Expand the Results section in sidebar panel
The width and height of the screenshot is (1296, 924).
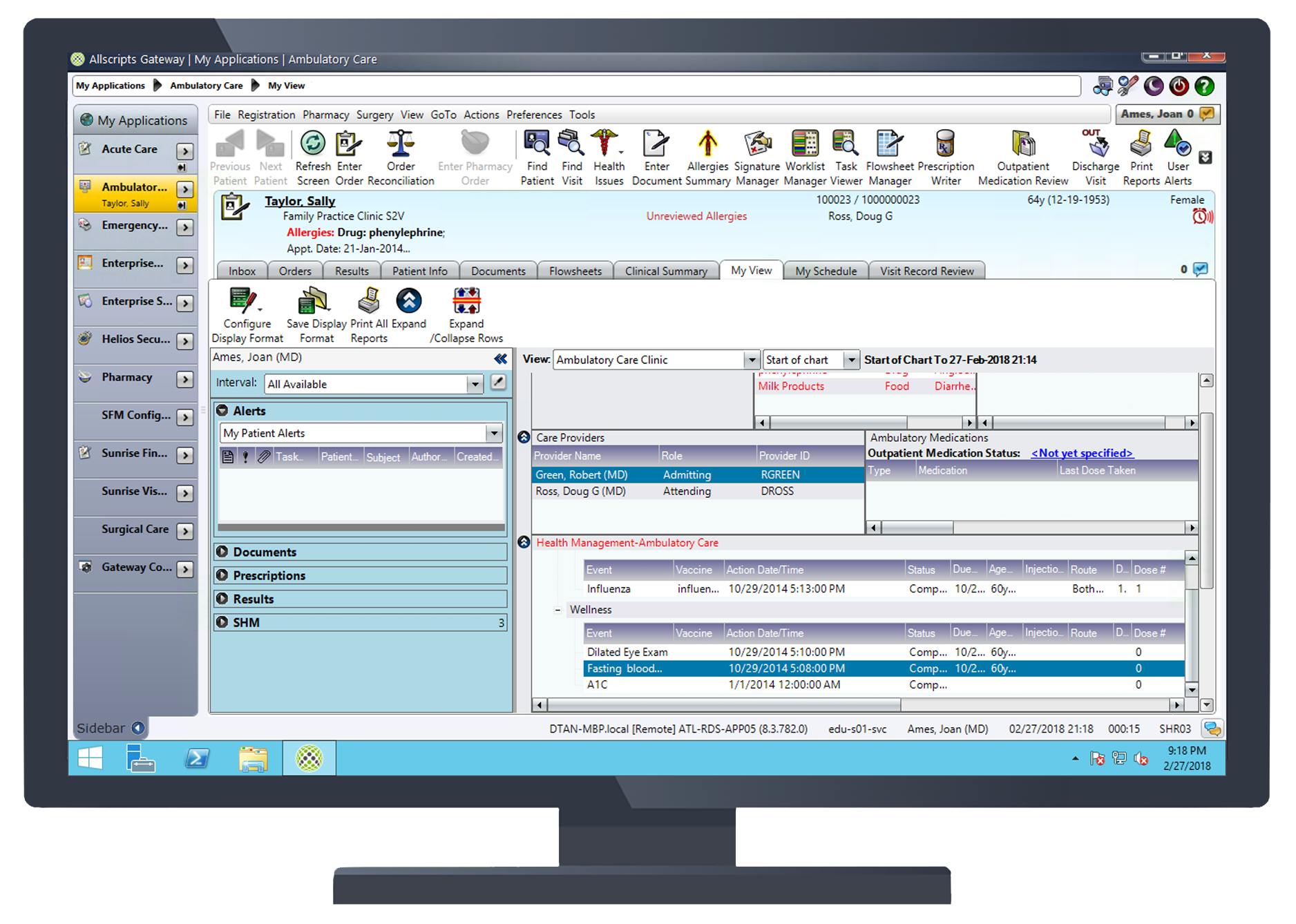tap(222, 599)
